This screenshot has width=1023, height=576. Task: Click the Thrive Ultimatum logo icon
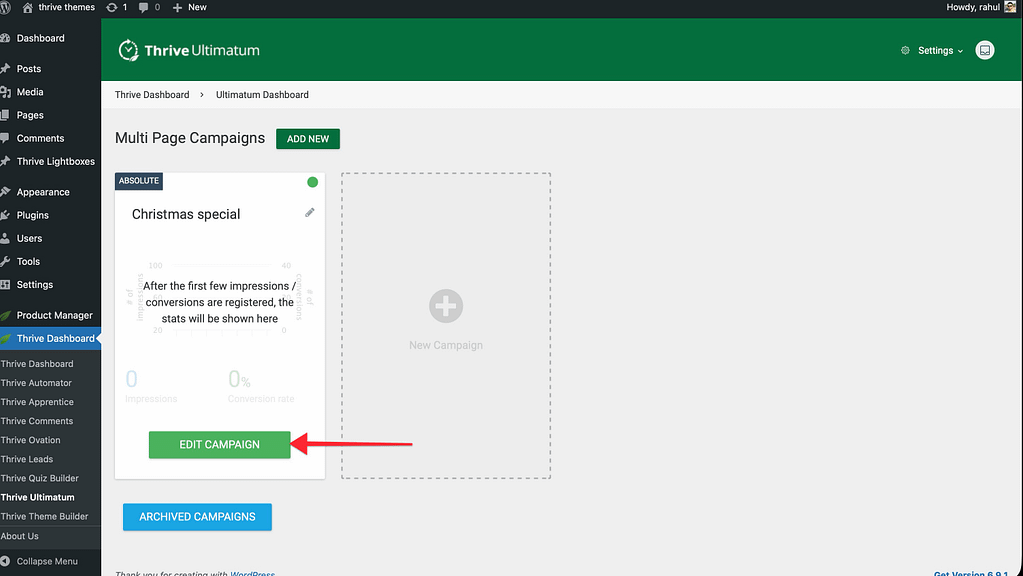128,50
